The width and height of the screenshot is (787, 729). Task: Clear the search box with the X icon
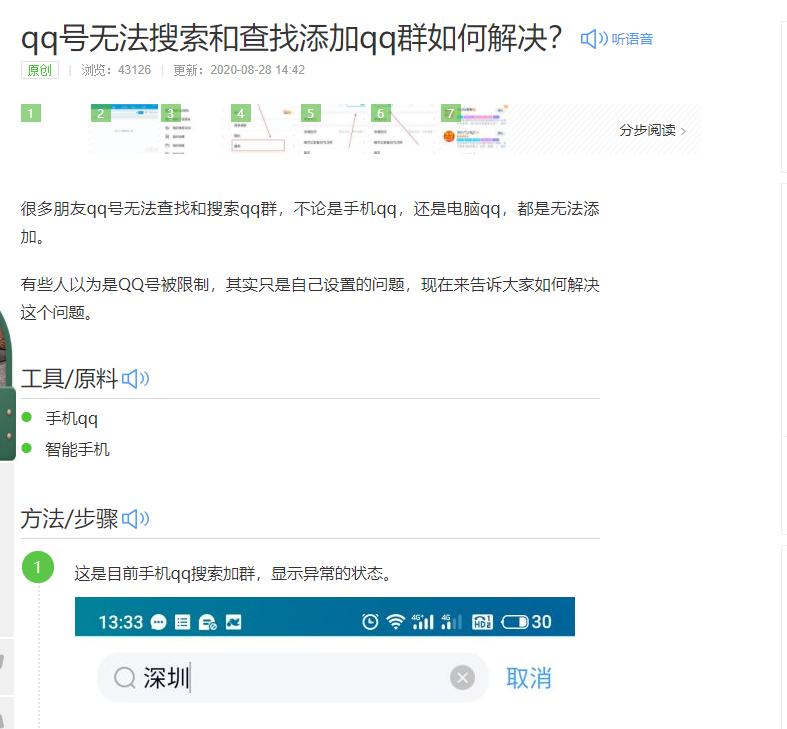(462, 678)
